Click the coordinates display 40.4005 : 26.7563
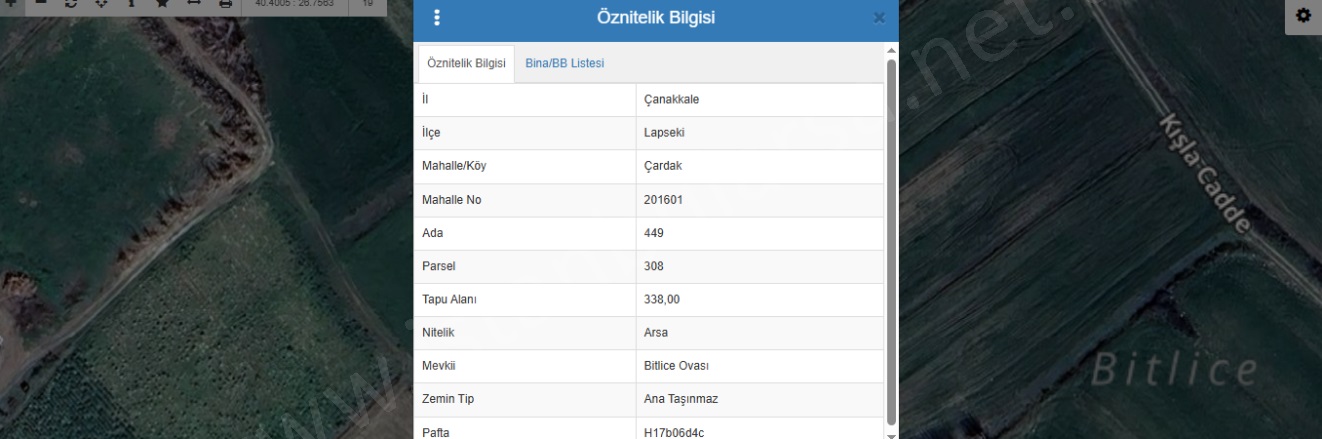 [x=294, y=4]
